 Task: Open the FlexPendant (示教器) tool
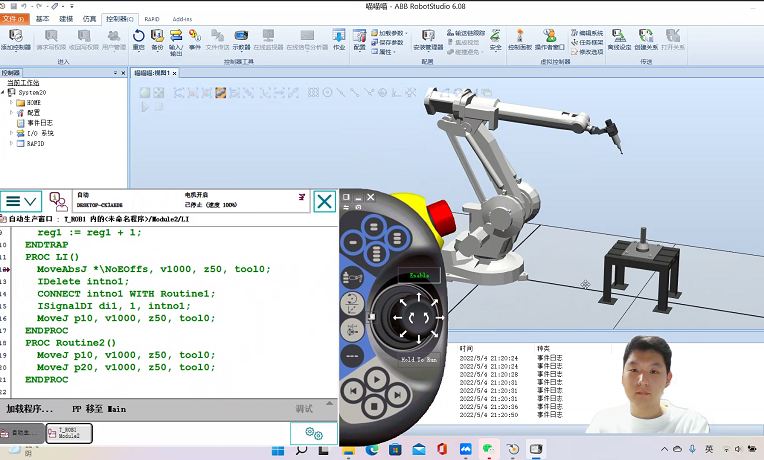(x=241, y=39)
